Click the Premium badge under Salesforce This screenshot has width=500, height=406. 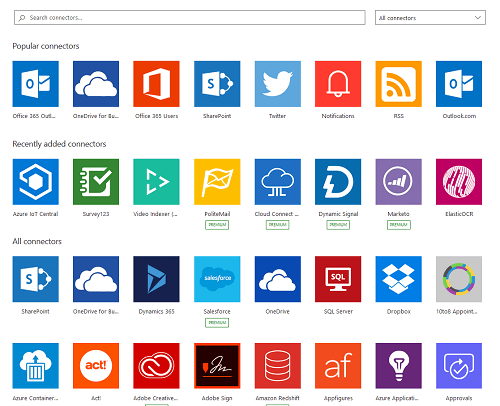coord(217,323)
